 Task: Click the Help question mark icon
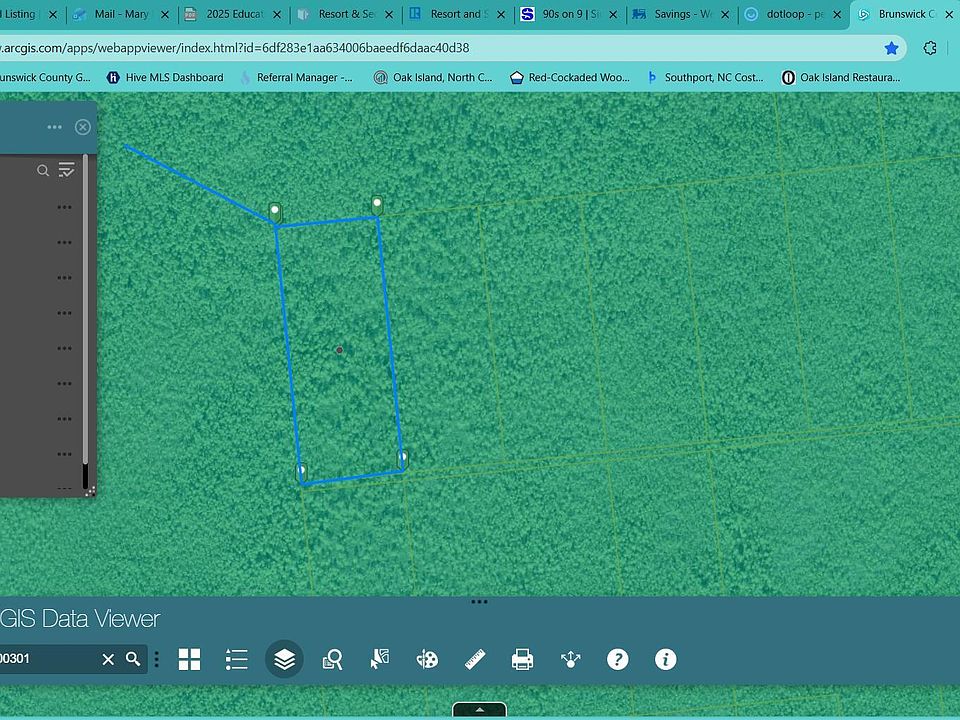click(x=618, y=659)
